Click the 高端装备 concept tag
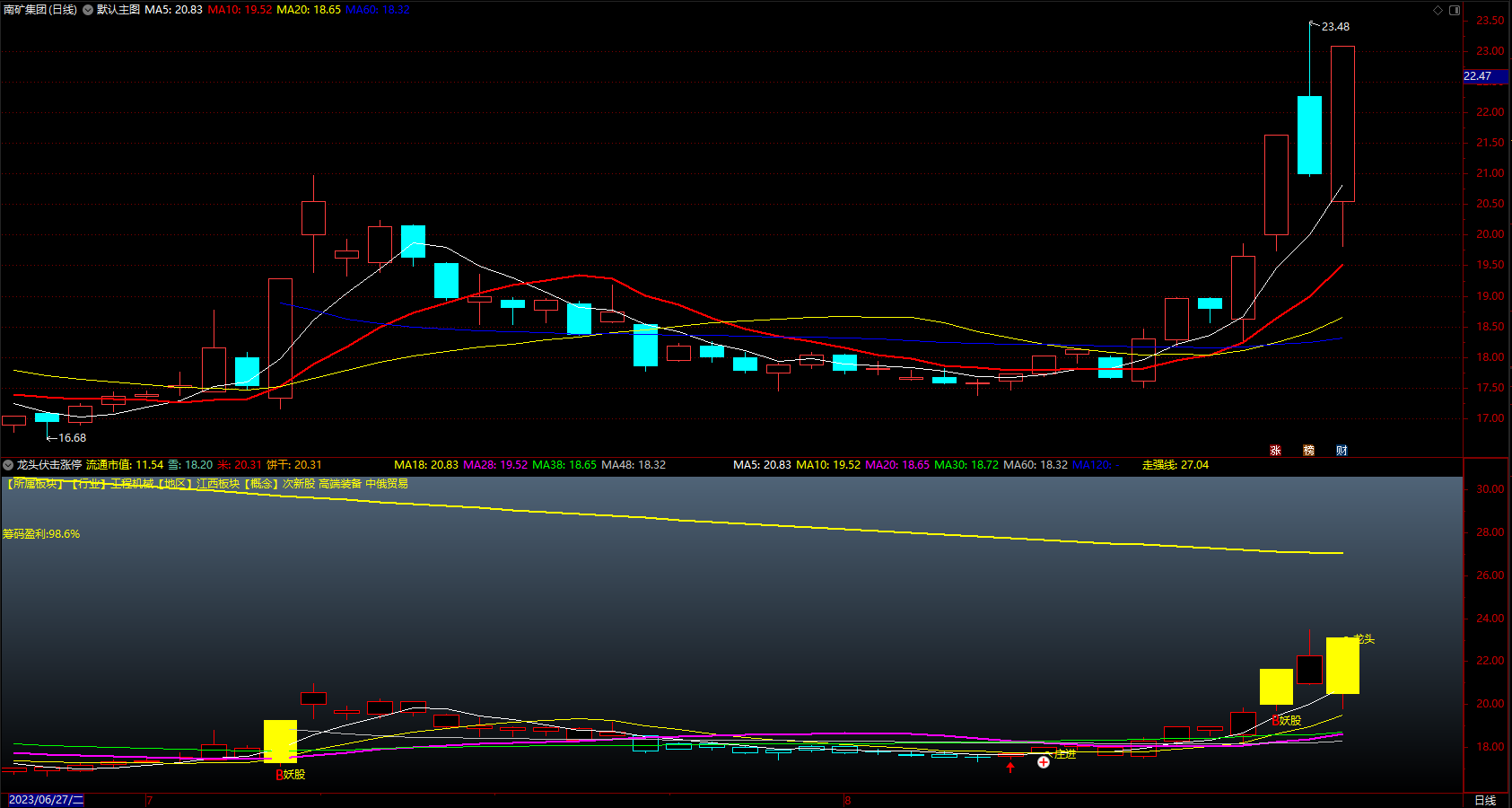This screenshot has height=808, width=1512. coord(340,484)
